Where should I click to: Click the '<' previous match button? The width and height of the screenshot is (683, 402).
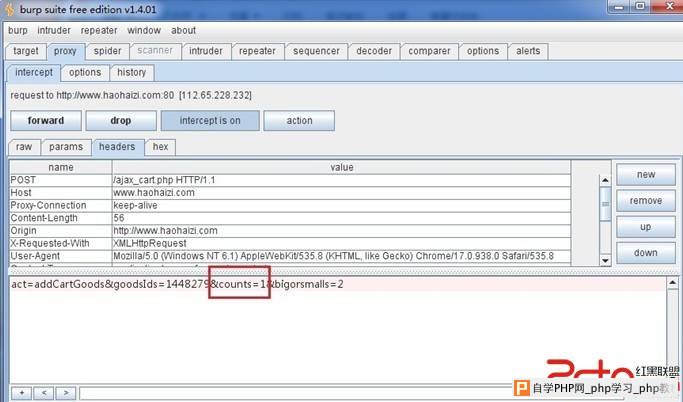[x=44, y=393]
